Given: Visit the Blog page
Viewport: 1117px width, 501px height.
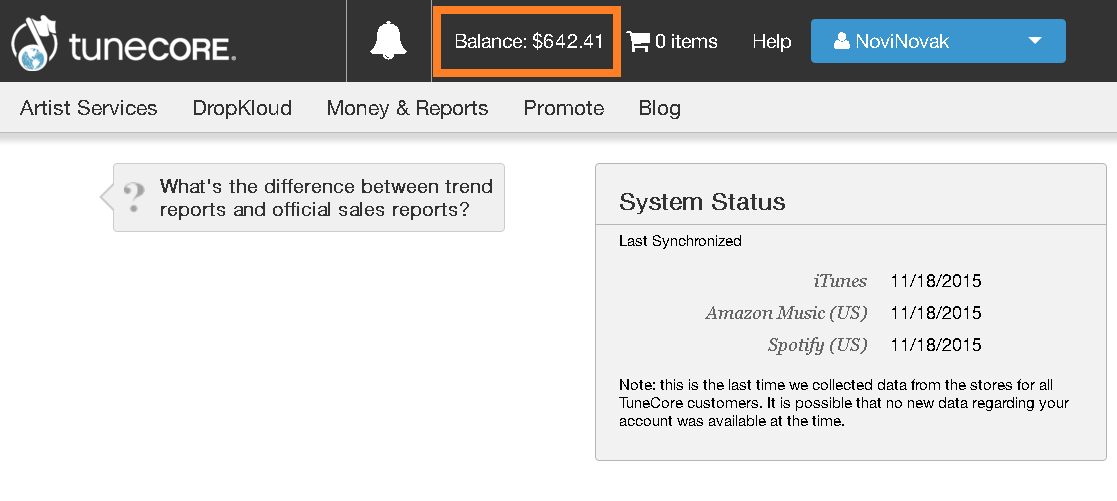Looking at the screenshot, I should [x=659, y=108].
